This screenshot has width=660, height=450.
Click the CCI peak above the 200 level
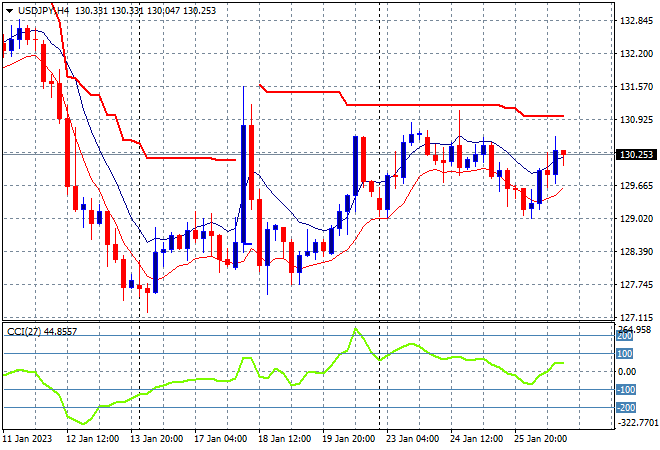coord(356,330)
